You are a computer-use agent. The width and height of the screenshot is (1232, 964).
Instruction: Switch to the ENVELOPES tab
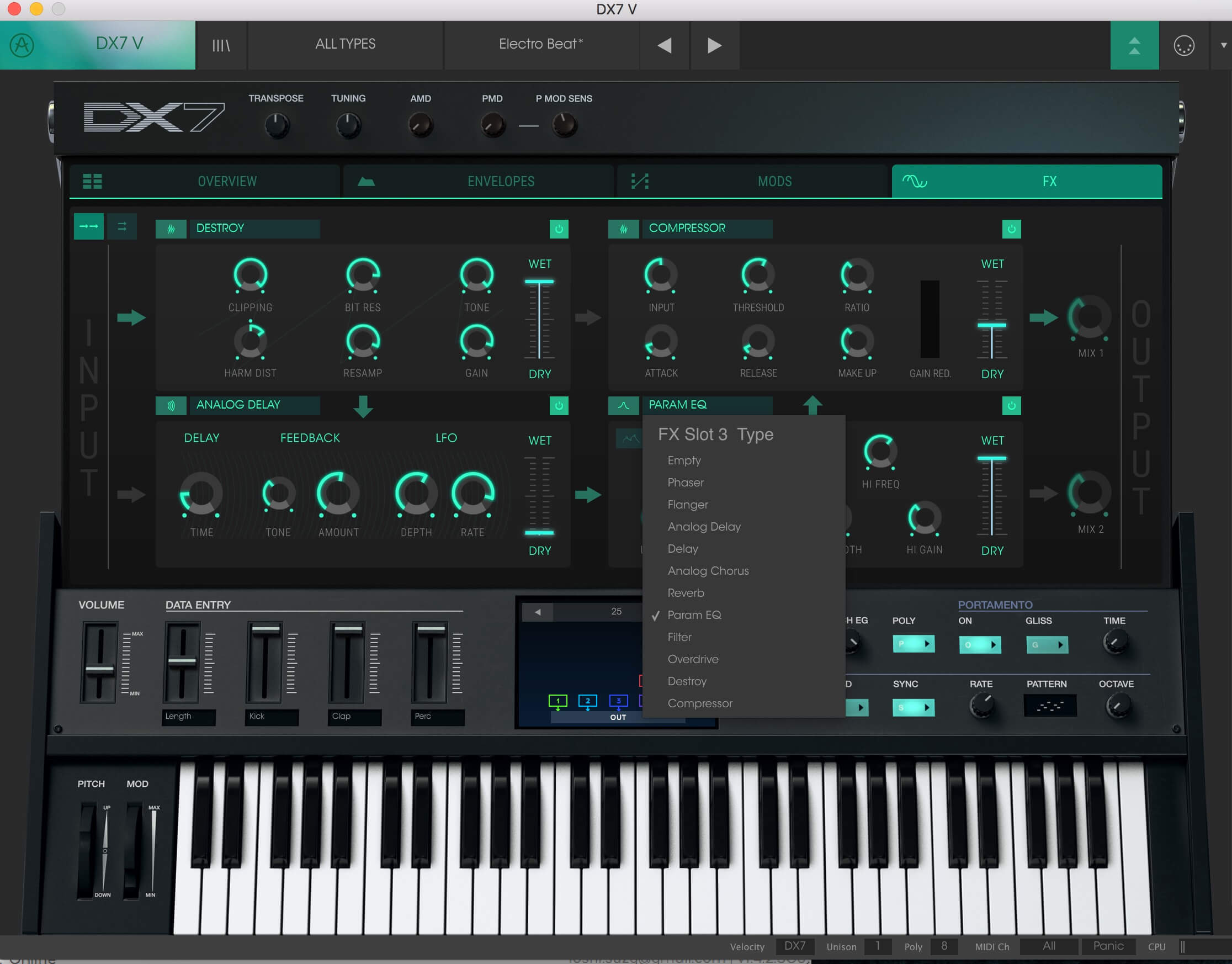(x=479, y=181)
